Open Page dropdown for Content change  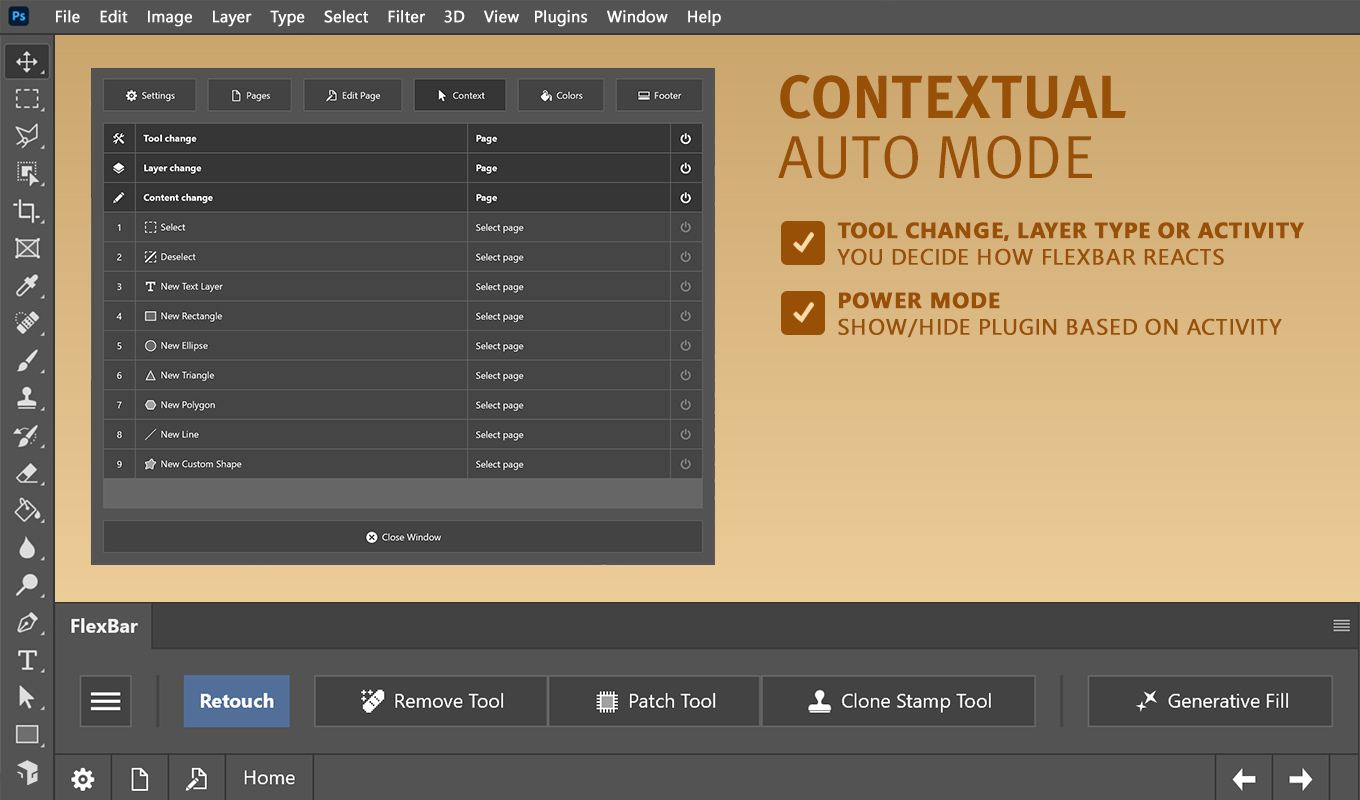(569, 198)
